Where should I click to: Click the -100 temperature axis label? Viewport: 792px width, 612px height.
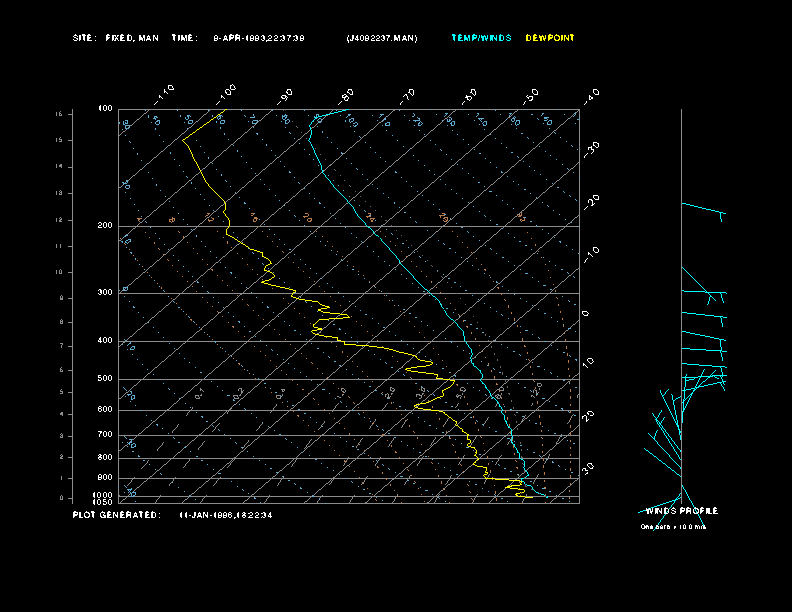(x=225, y=95)
